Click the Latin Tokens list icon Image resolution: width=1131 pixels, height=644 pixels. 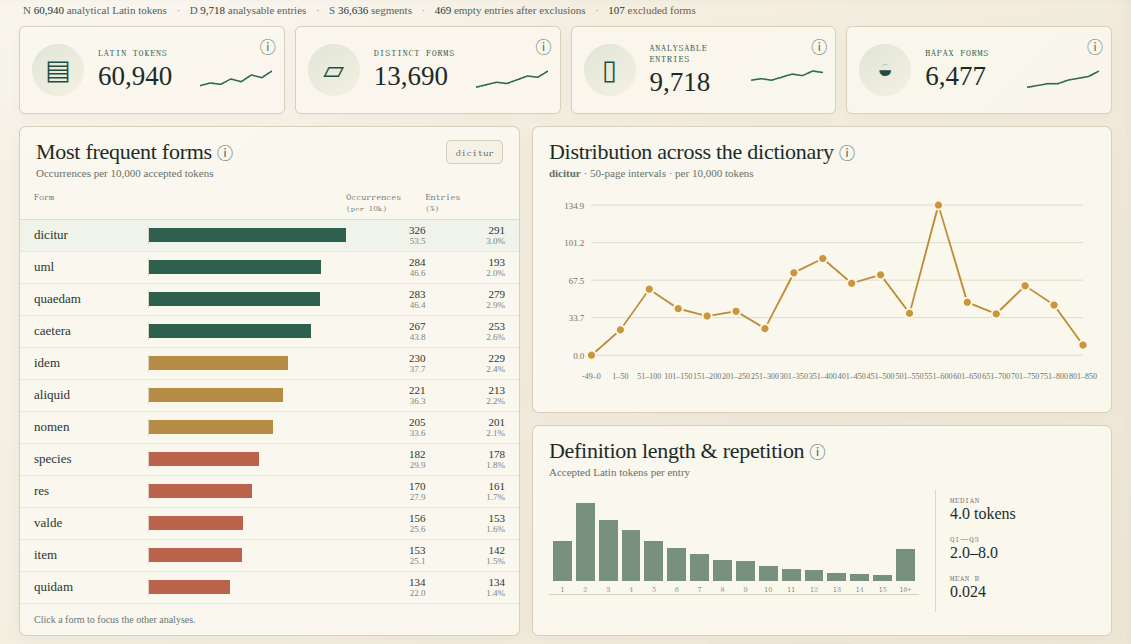coord(58,71)
